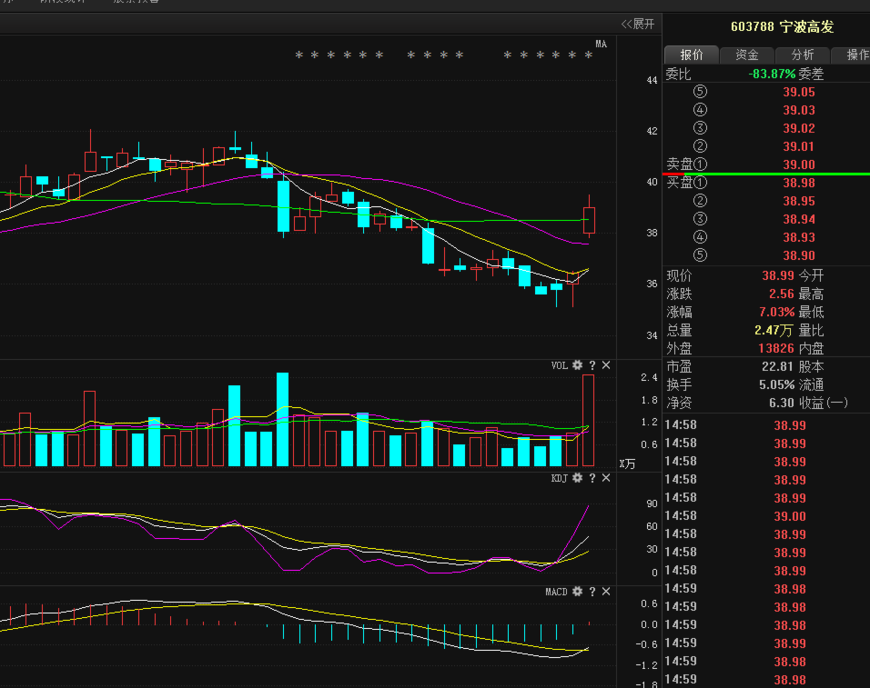Open KDJ indicator settings gear
This screenshot has width=870, height=688.
(x=578, y=478)
